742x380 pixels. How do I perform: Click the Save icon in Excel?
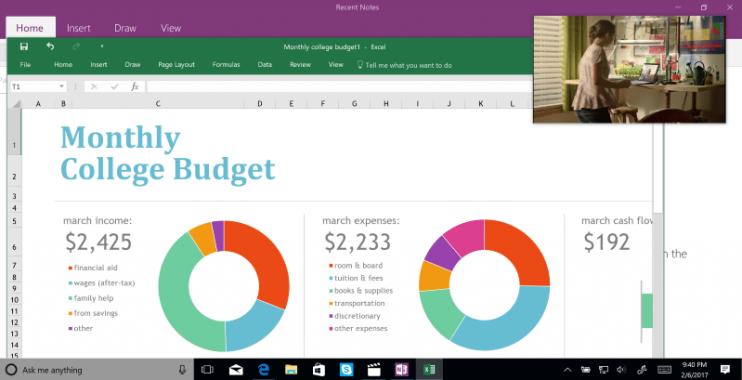click(24, 46)
